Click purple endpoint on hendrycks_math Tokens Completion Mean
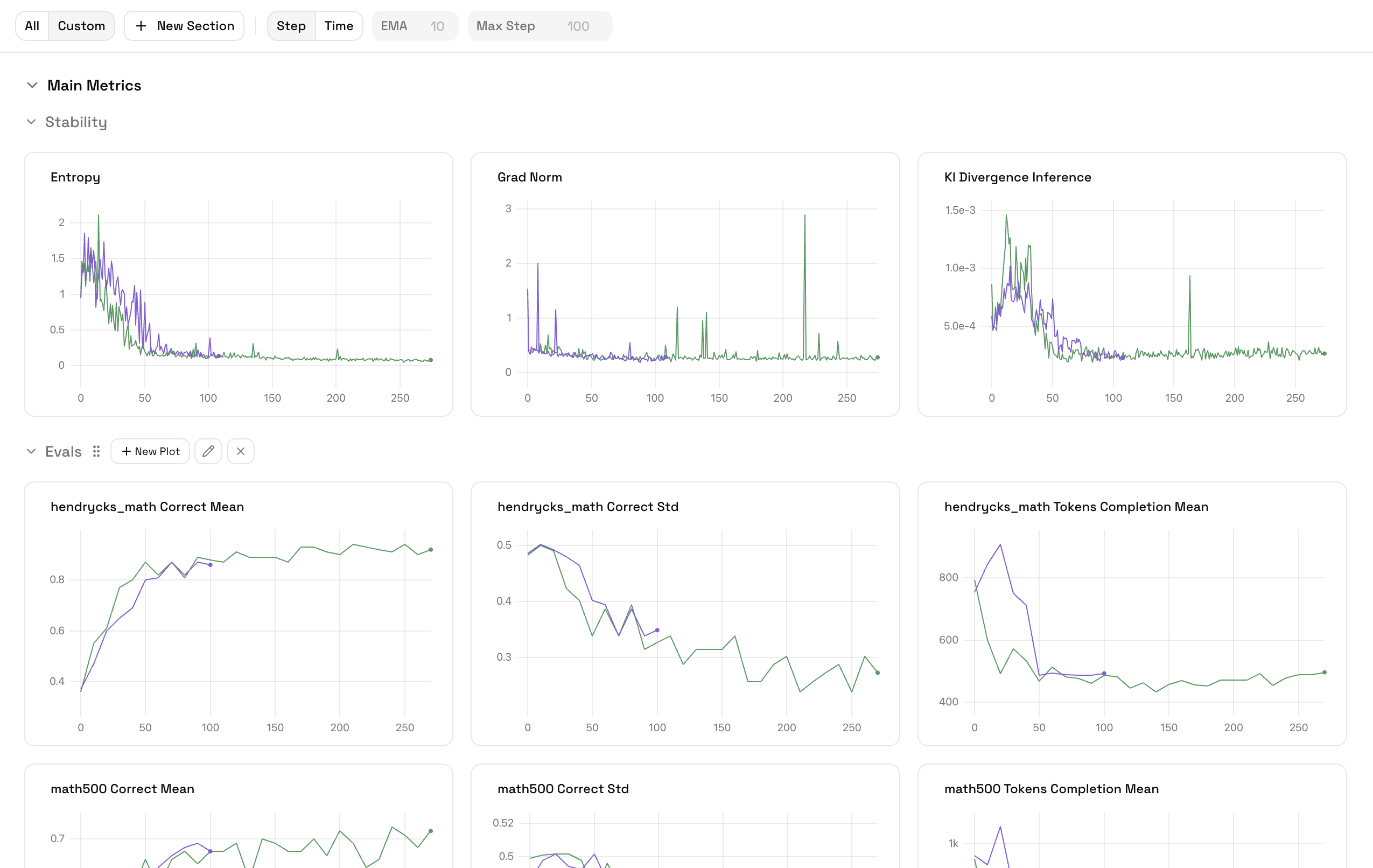1373x868 pixels. tap(1104, 674)
